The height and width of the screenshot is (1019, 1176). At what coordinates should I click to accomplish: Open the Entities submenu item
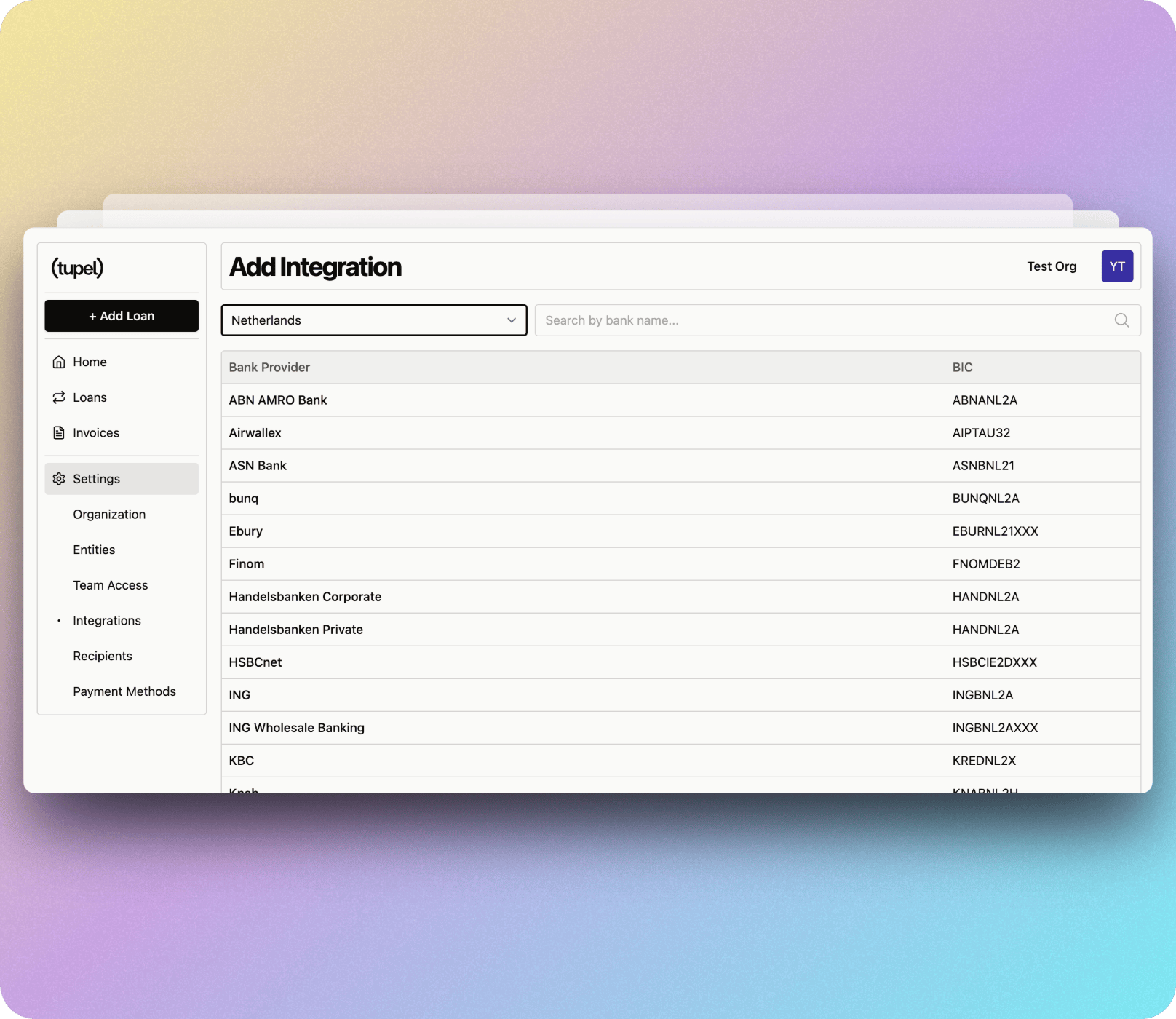point(94,550)
